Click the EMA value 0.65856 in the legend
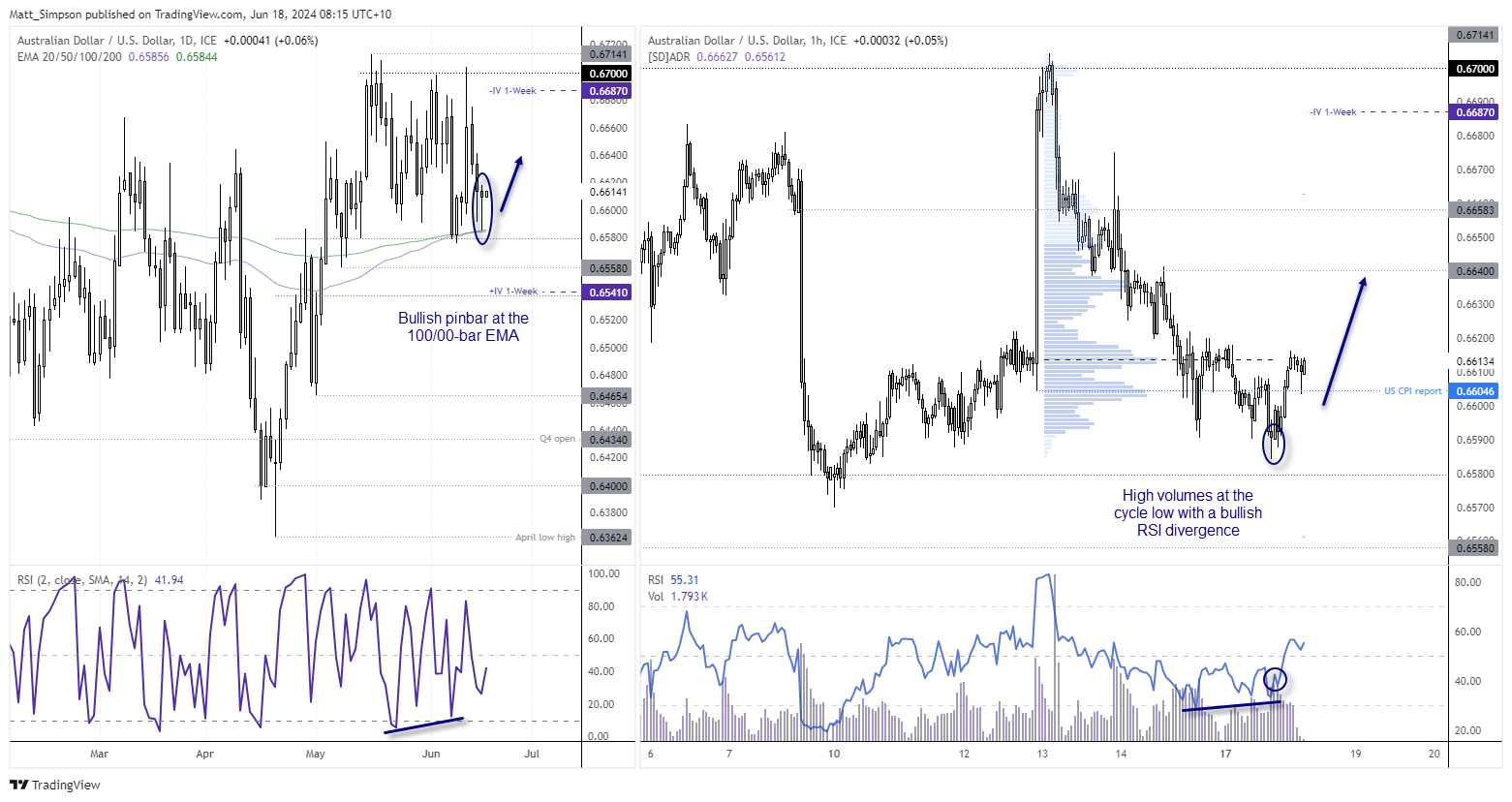Screen dimensions: 1512x802 tap(149, 57)
